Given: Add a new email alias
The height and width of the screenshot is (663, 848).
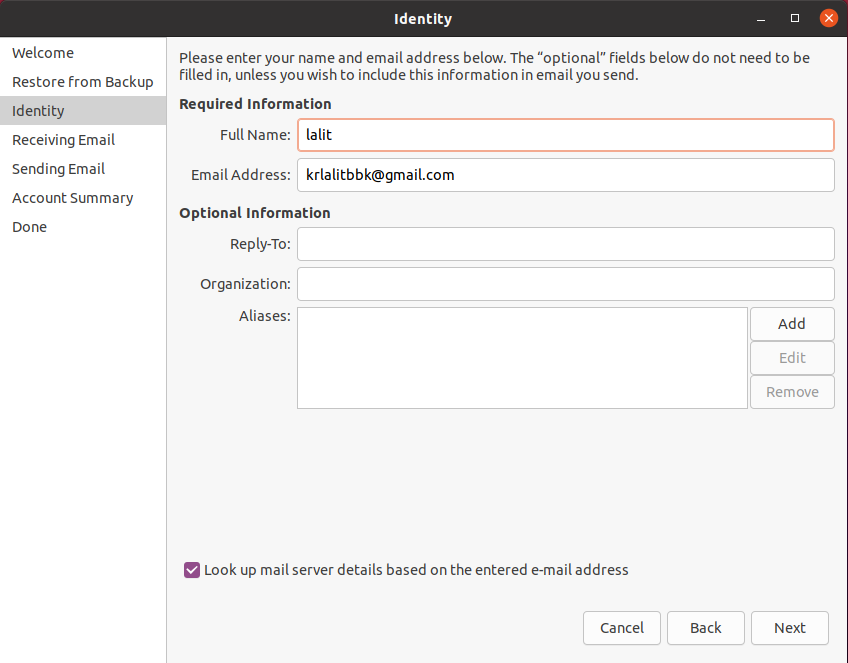Looking at the screenshot, I should [x=791, y=323].
